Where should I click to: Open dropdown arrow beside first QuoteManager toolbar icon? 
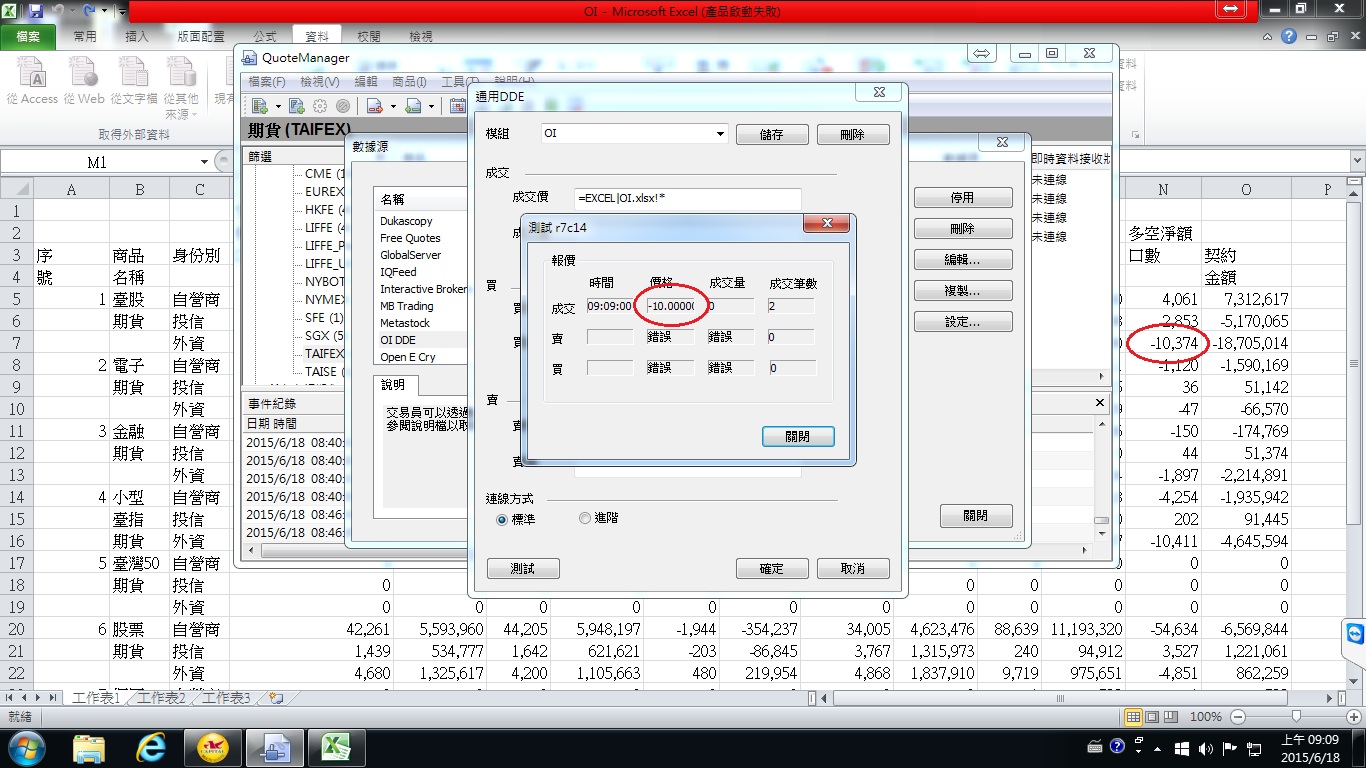276,107
